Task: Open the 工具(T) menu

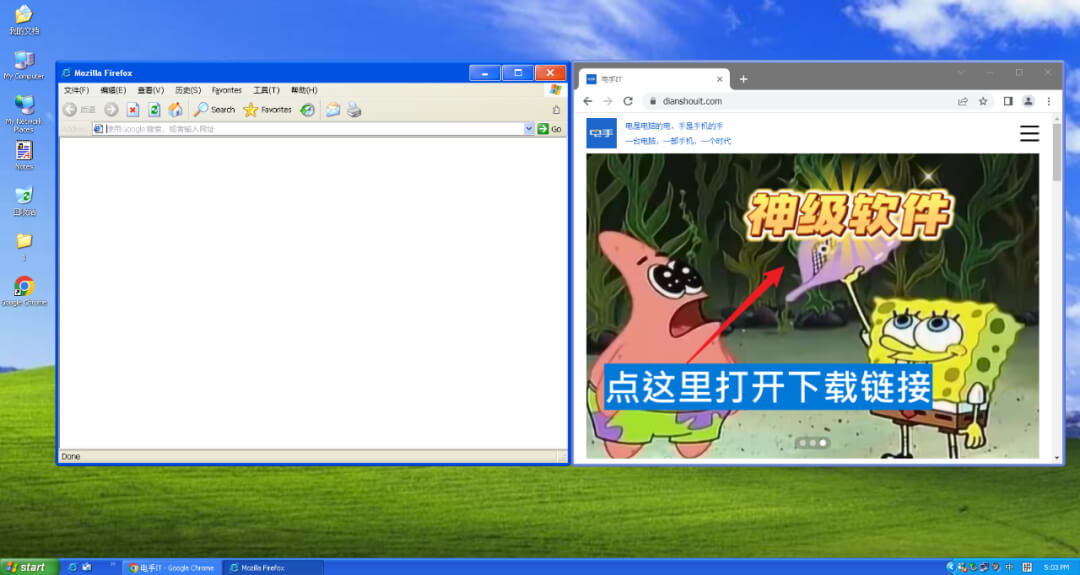Action: [x=266, y=90]
